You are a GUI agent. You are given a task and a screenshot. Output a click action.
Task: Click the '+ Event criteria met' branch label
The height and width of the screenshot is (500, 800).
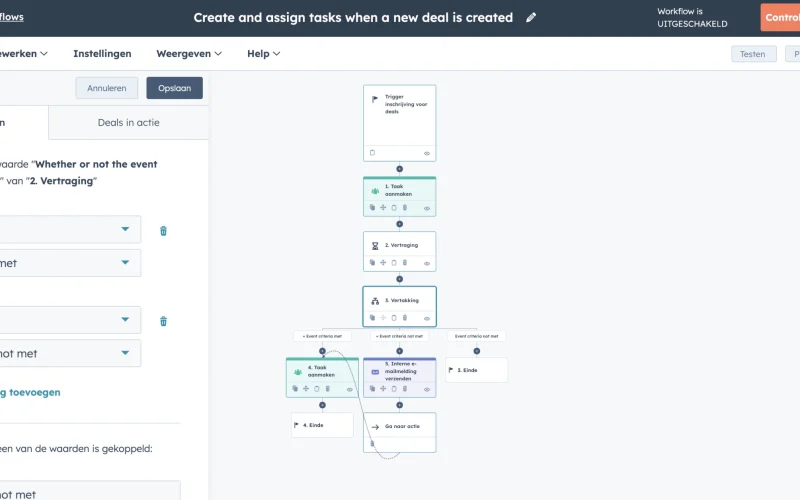(322, 336)
